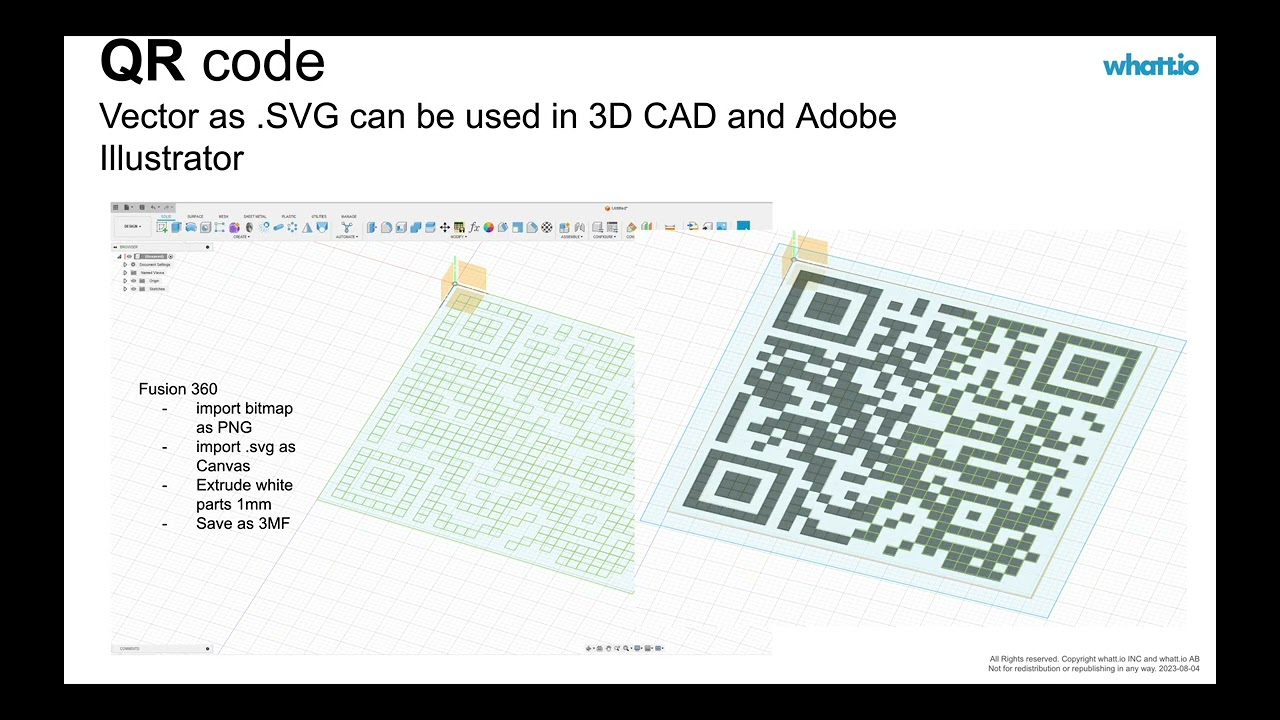The image size is (1280, 720).
Task: Select the Joint tool icon
Action: coord(580,227)
